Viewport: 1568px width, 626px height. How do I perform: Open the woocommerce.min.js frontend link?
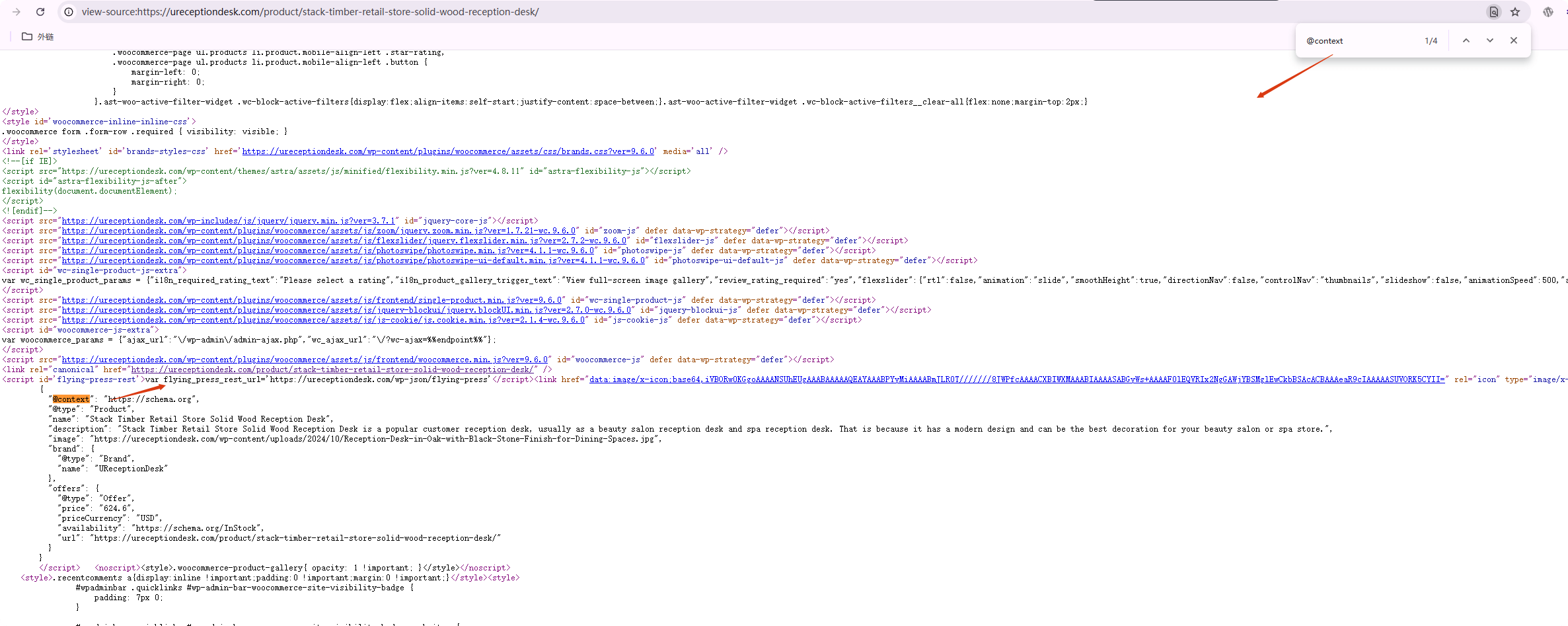click(x=305, y=360)
